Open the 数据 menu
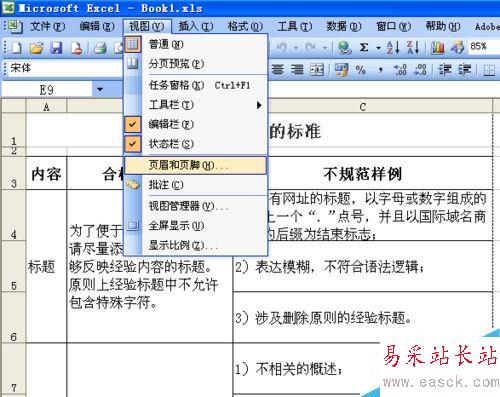Image resolution: width=500 pixels, height=397 pixels. [344, 26]
